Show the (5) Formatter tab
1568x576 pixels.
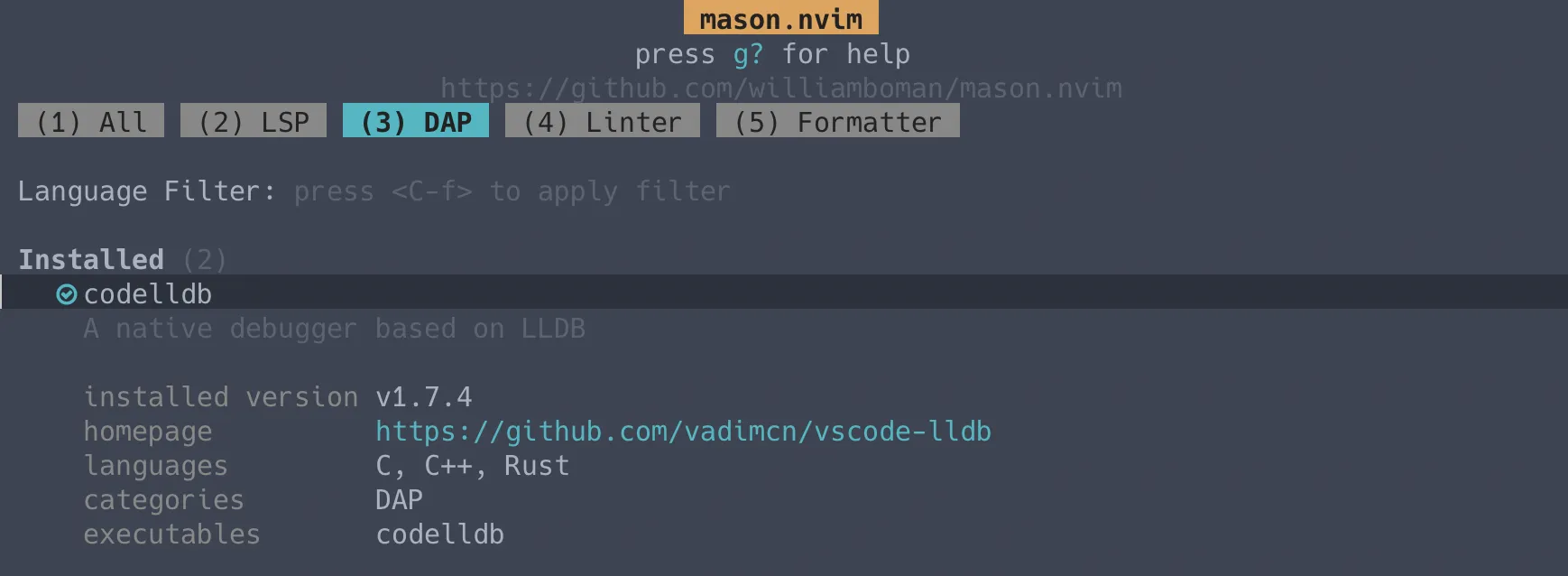pos(838,122)
